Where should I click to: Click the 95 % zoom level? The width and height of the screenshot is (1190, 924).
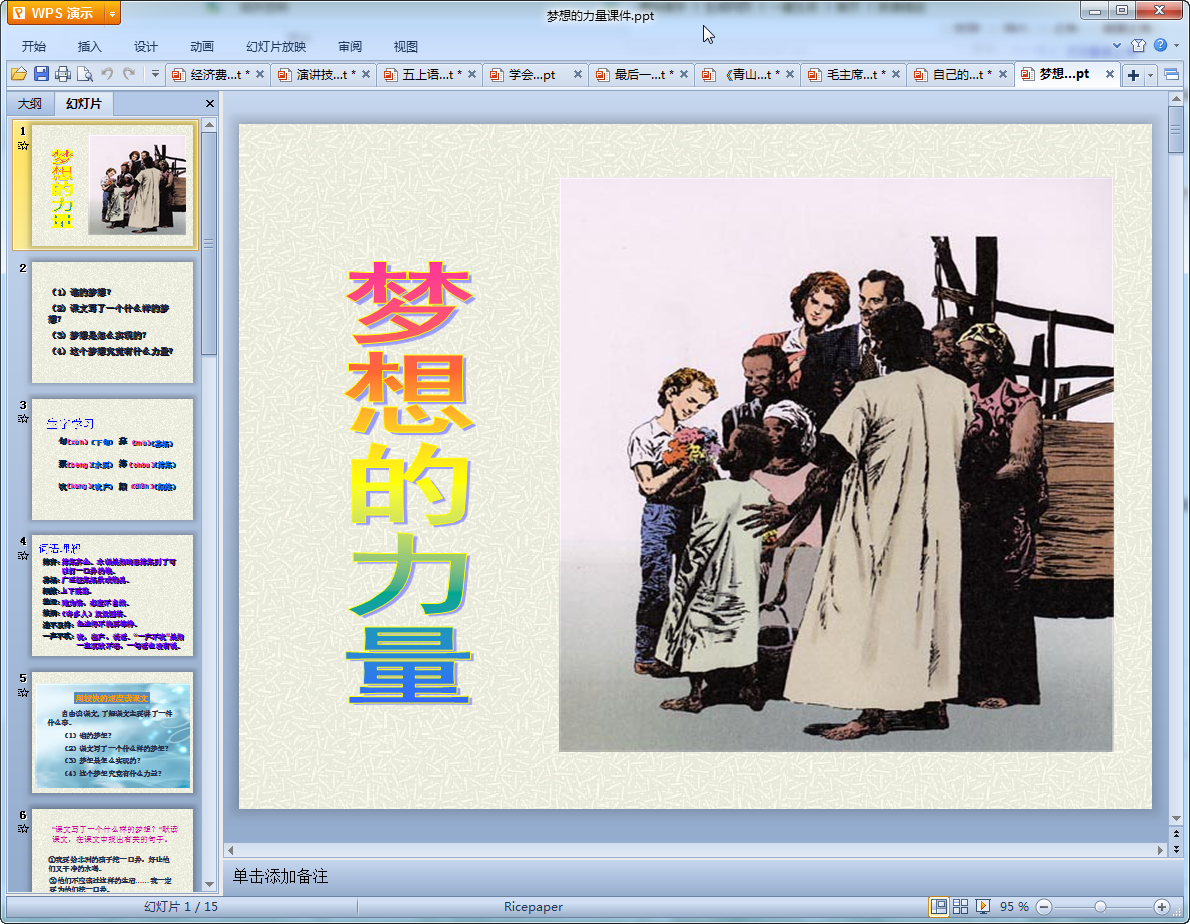[x=1014, y=906]
